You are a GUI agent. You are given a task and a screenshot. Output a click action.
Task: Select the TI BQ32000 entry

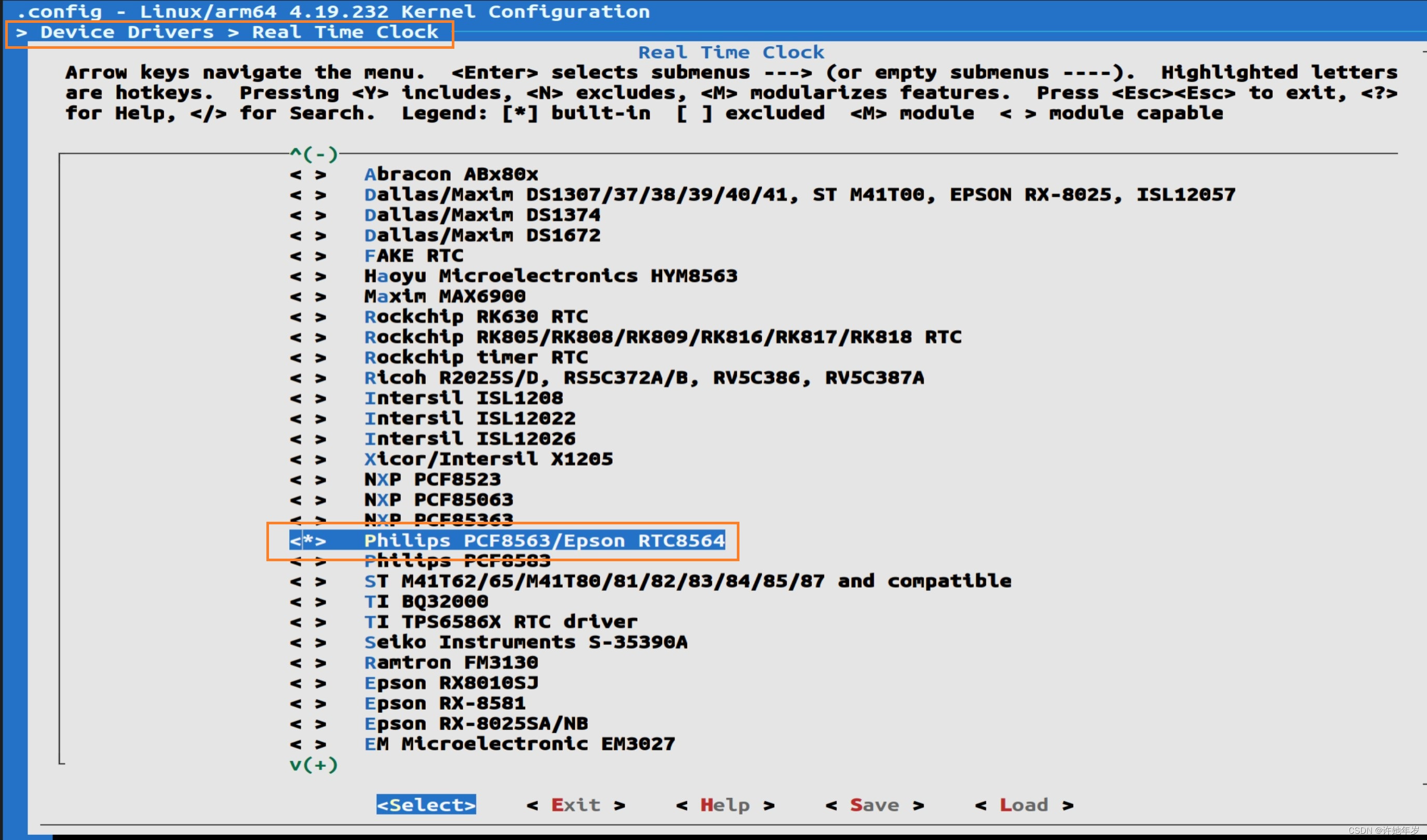click(x=427, y=601)
